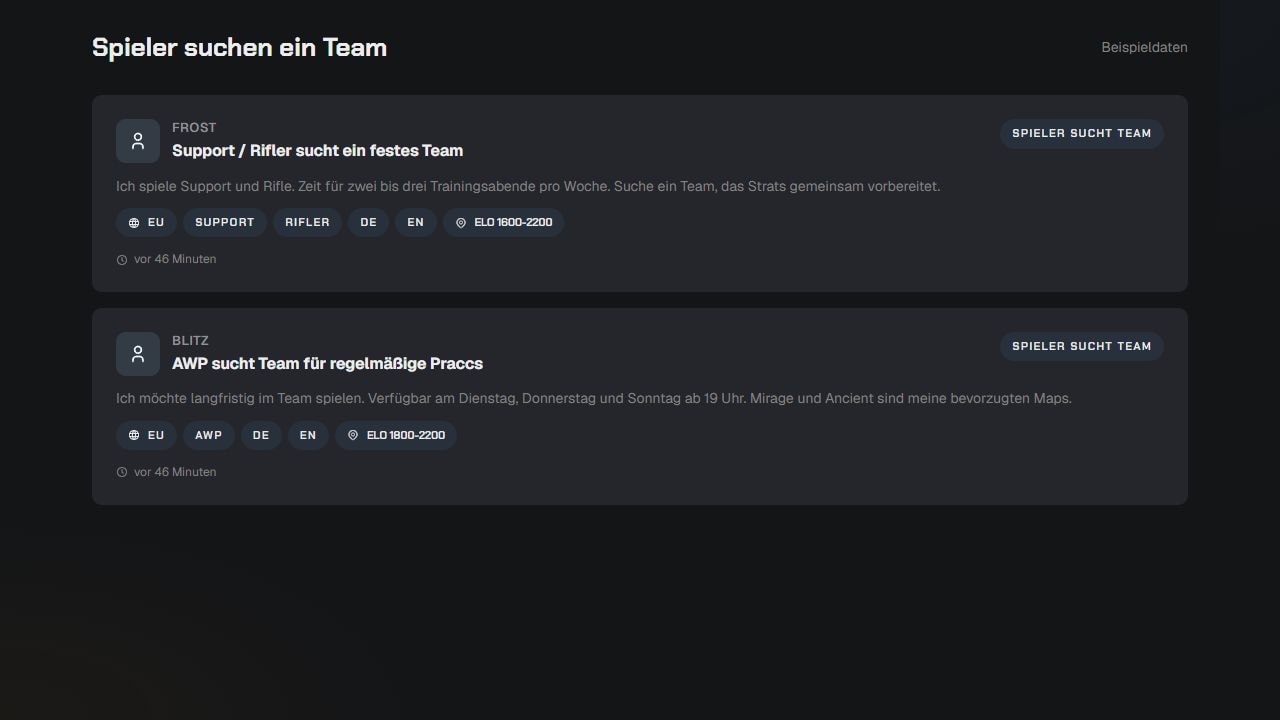Select the SUPPORT role tag

[225, 222]
